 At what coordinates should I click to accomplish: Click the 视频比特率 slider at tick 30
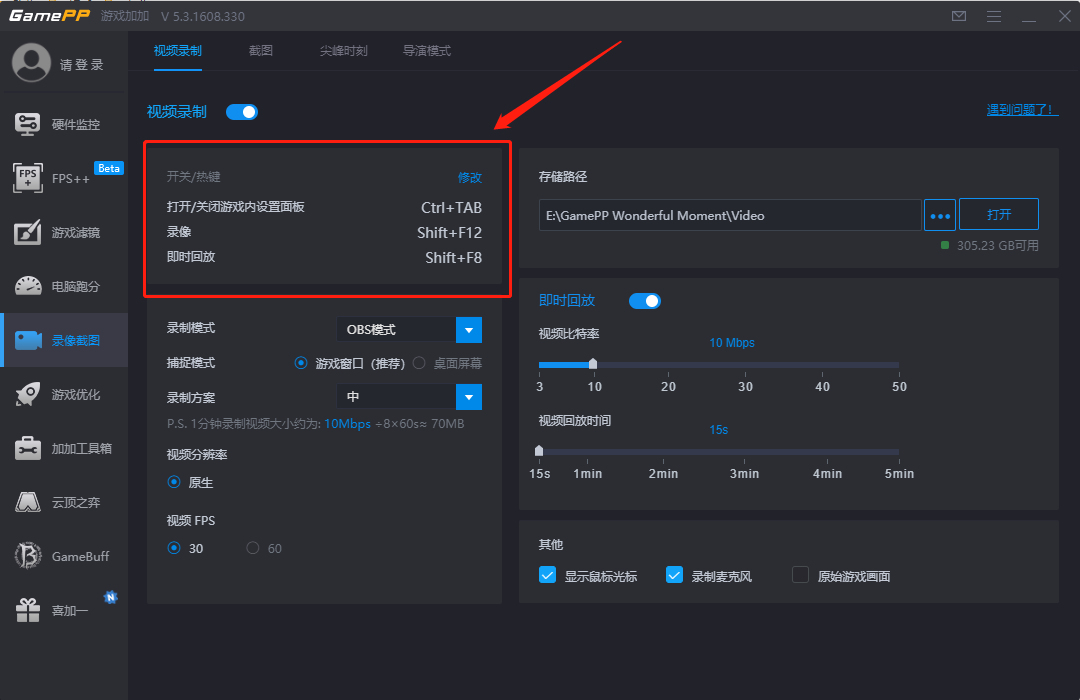click(x=745, y=364)
